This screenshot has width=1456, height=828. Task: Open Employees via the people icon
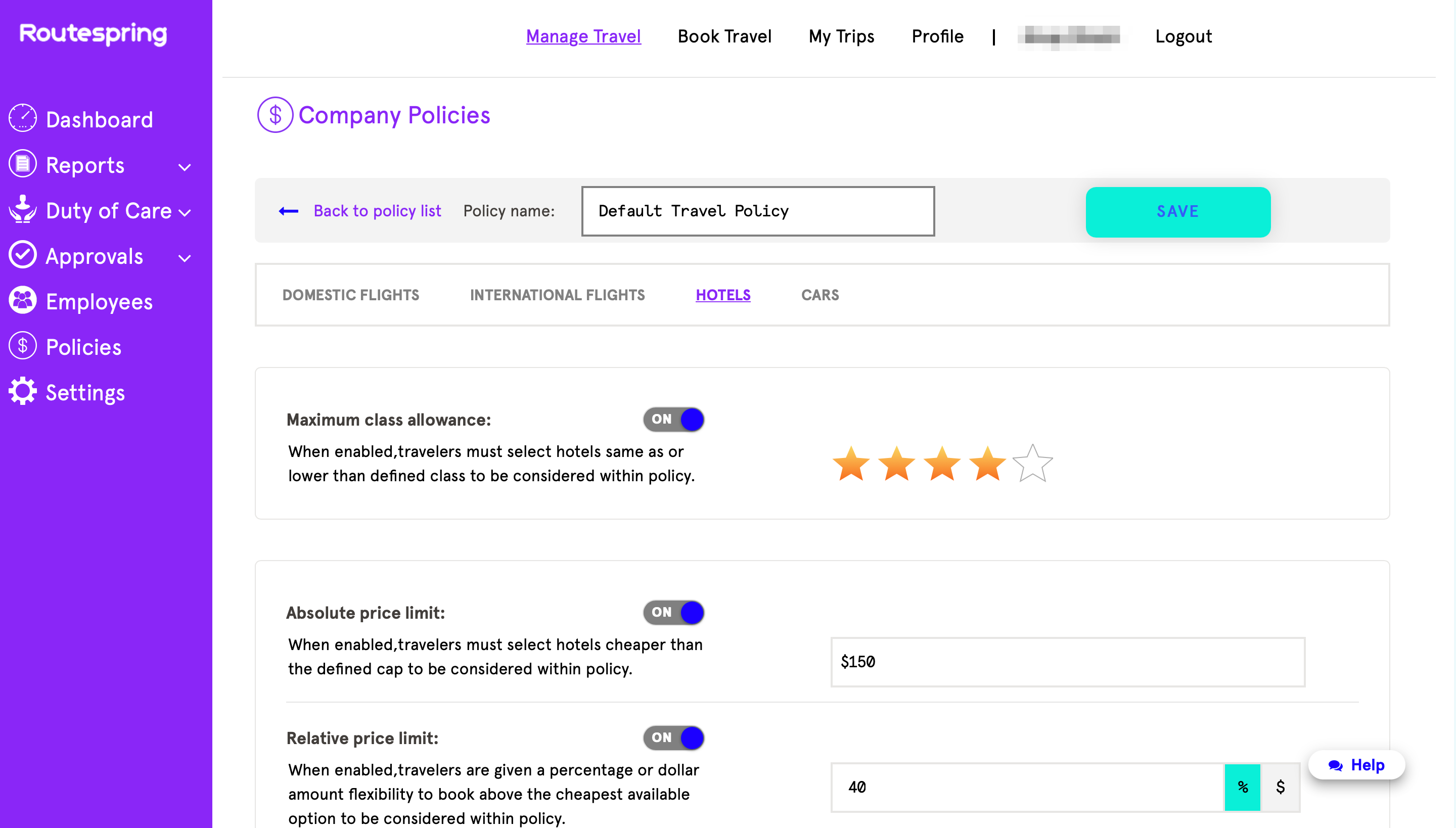(x=23, y=301)
